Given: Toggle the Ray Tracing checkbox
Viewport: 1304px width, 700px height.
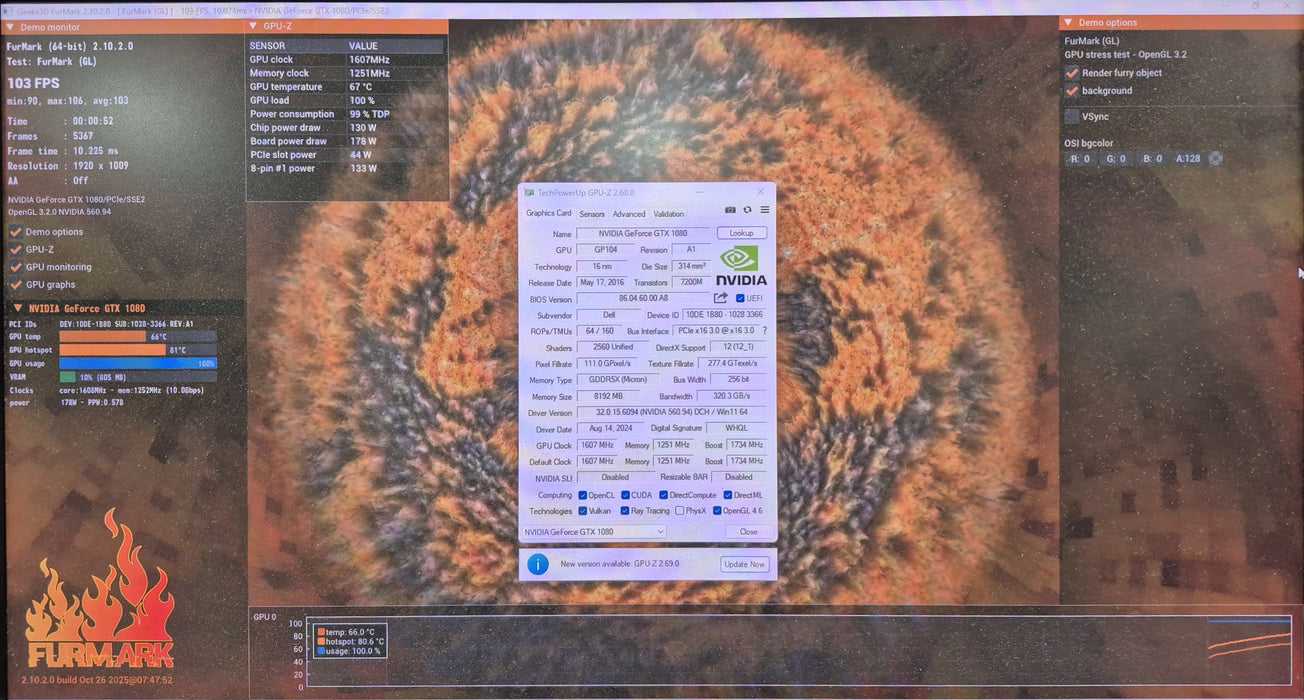Looking at the screenshot, I should [x=625, y=511].
